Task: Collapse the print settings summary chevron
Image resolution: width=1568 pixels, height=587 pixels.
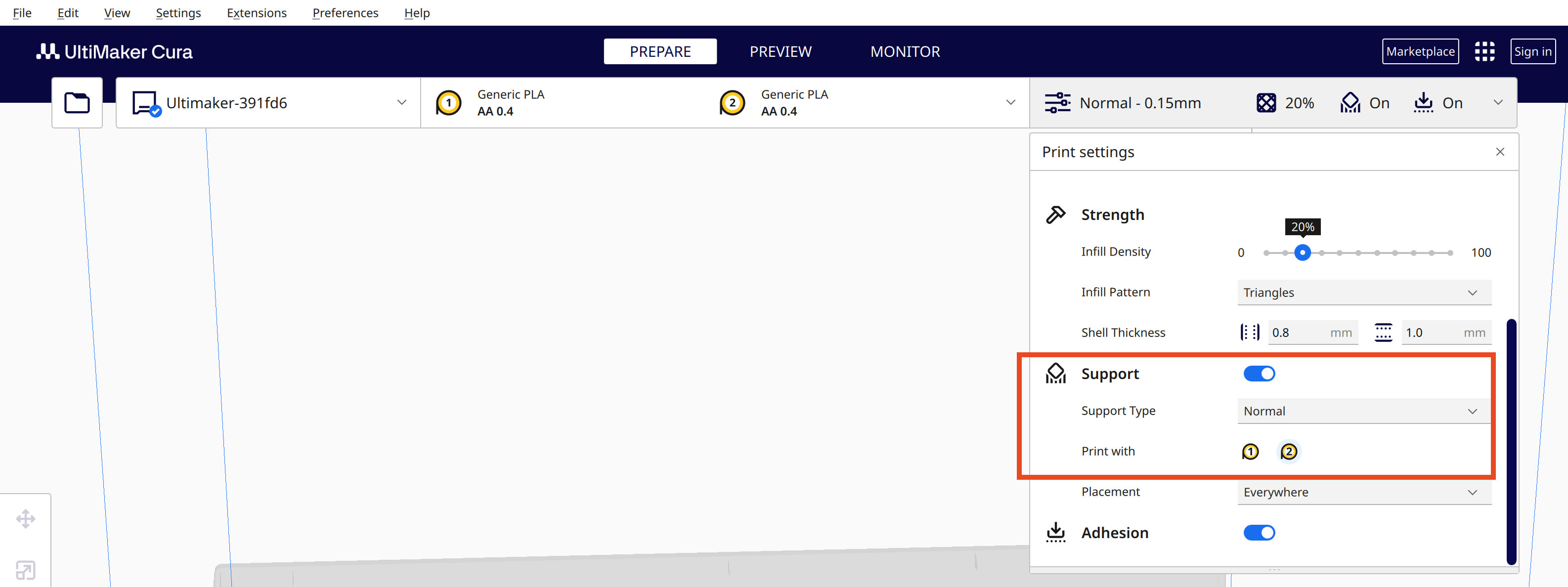Action: coord(1498,103)
